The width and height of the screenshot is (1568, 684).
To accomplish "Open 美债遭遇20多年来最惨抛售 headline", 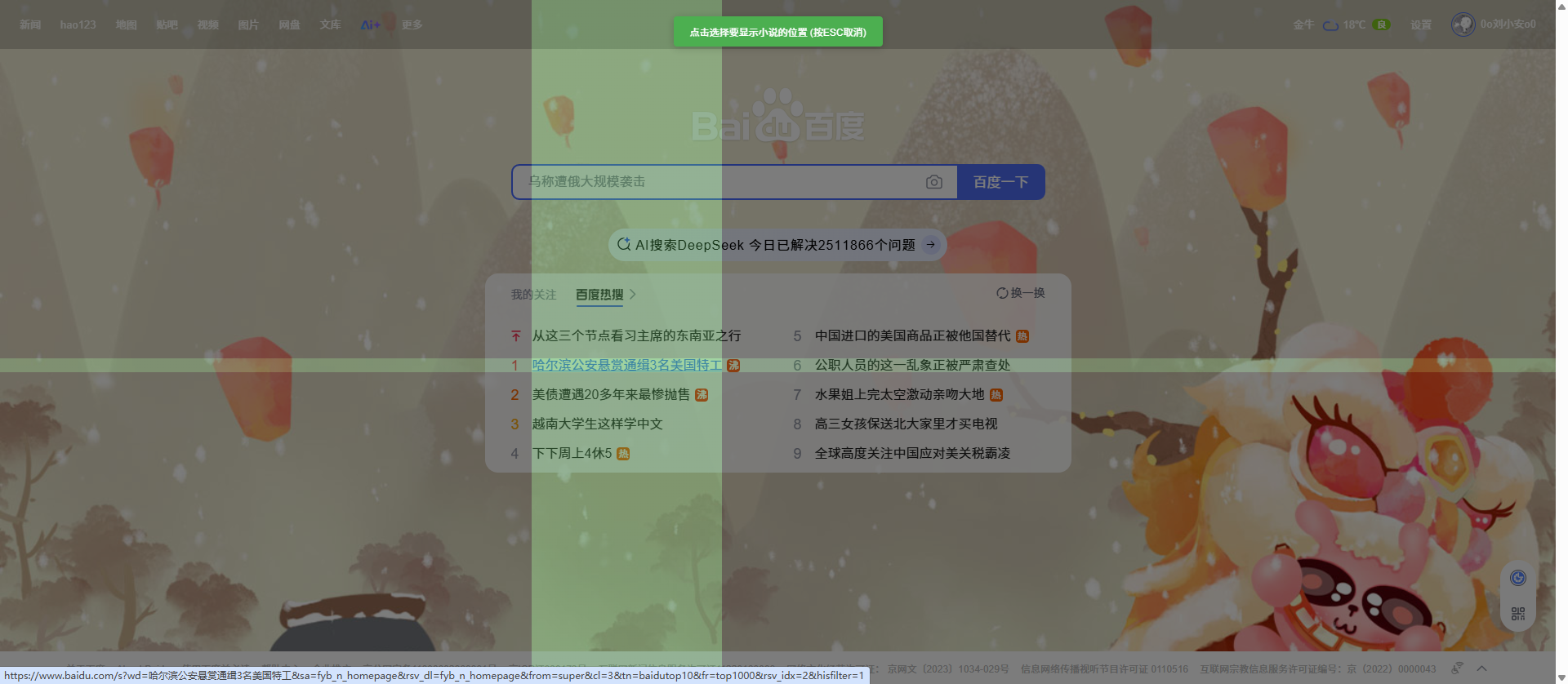I will (611, 395).
